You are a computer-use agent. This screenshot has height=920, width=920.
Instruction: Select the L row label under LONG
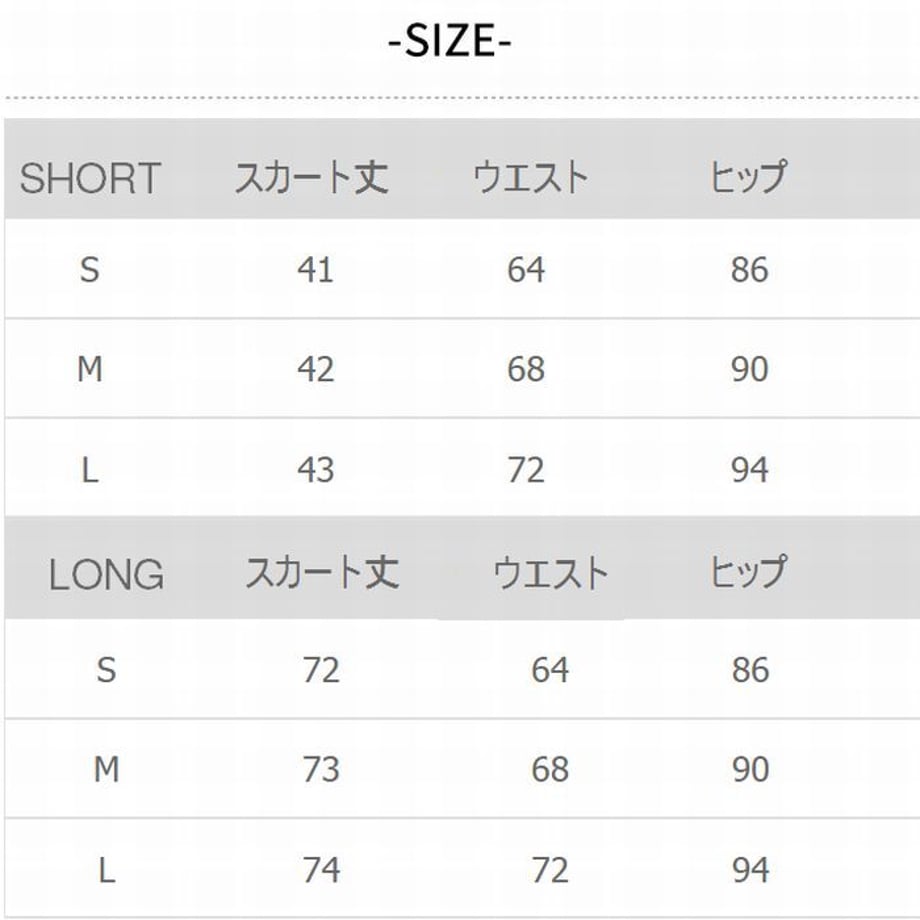[x=106, y=870]
